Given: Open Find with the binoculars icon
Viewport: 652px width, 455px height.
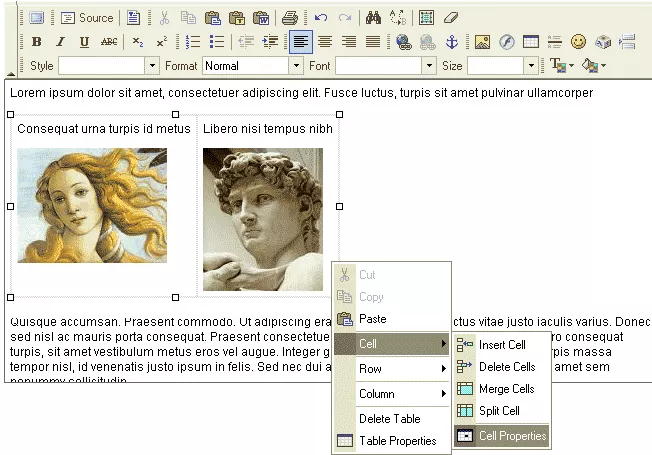Looking at the screenshot, I should pos(373,18).
